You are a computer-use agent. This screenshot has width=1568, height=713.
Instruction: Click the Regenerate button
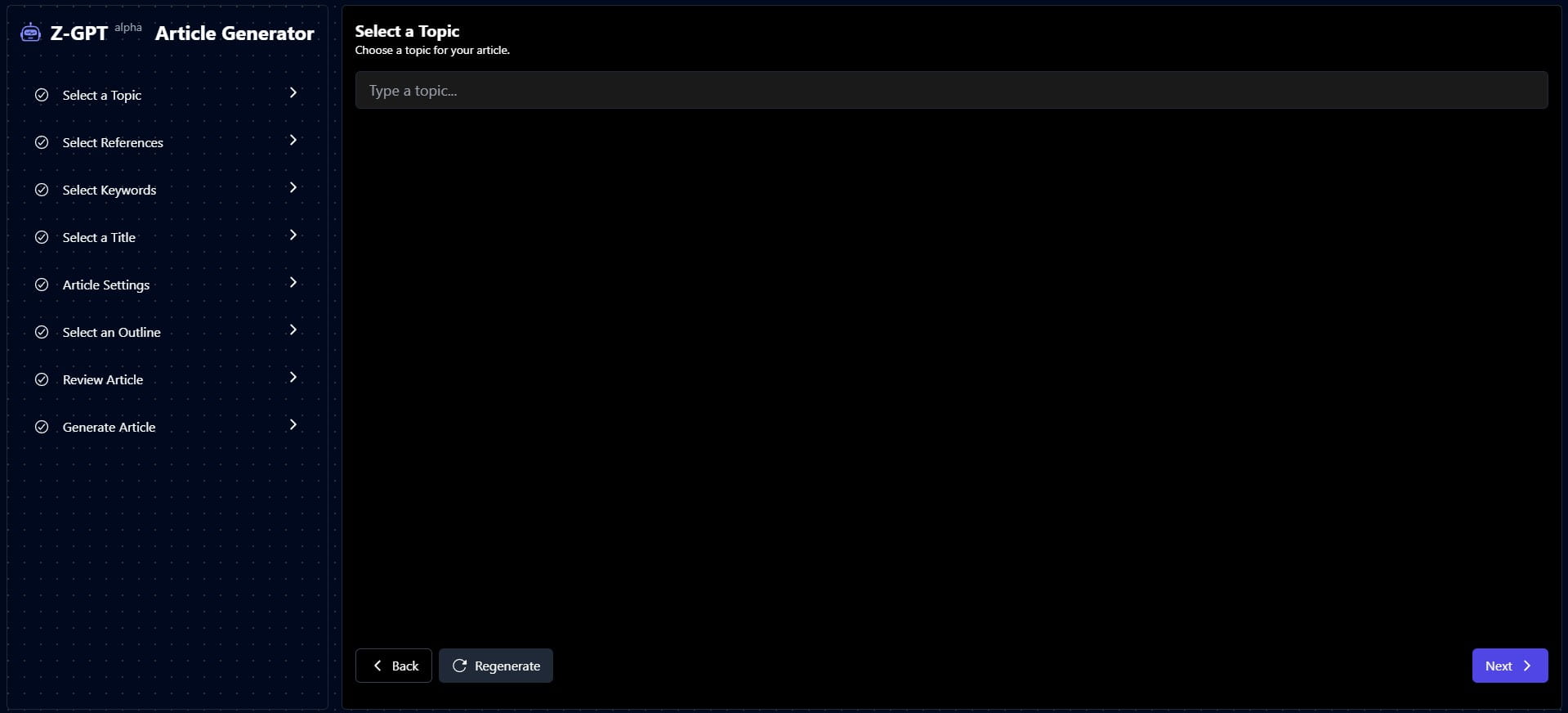coord(496,666)
